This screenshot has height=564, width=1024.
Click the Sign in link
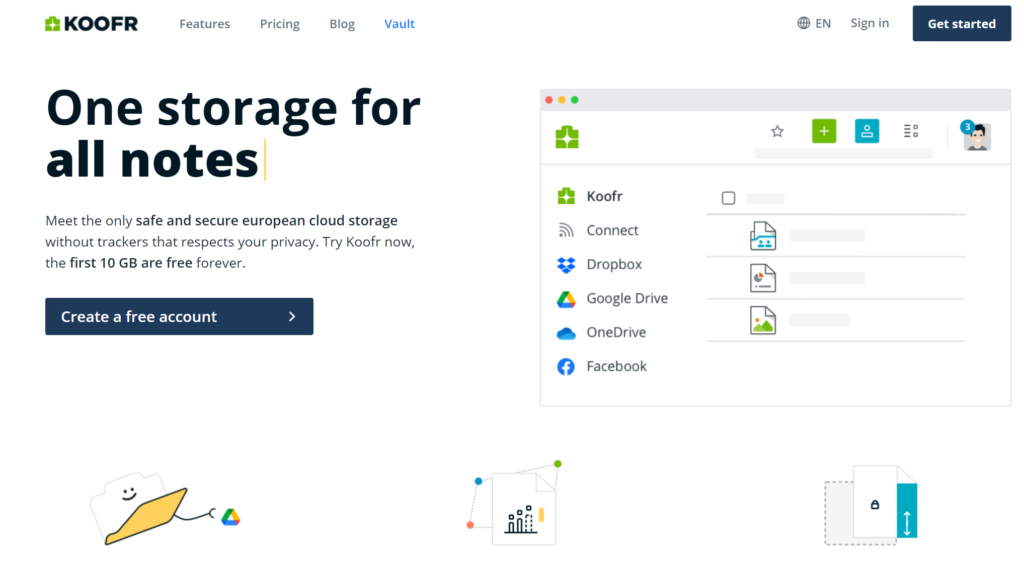[x=869, y=24]
